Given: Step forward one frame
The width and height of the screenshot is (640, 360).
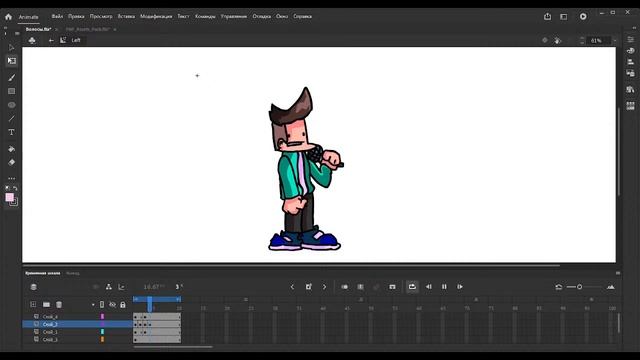Looking at the screenshot, I should click(460, 287).
